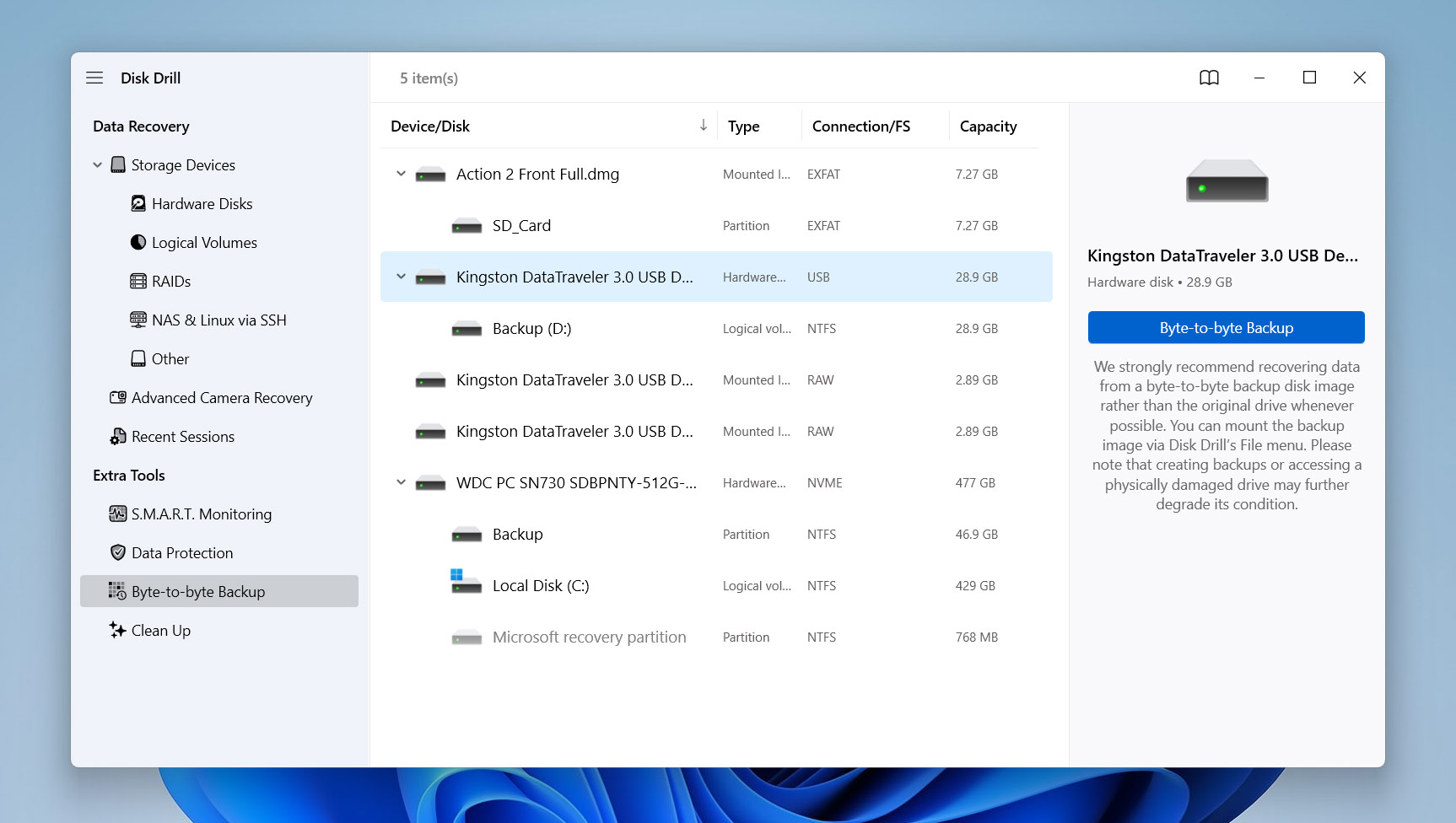Open Advanced Camera Recovery
Image resolution: width=1456 pixels, height=823 pixels.
pos(222,397)
